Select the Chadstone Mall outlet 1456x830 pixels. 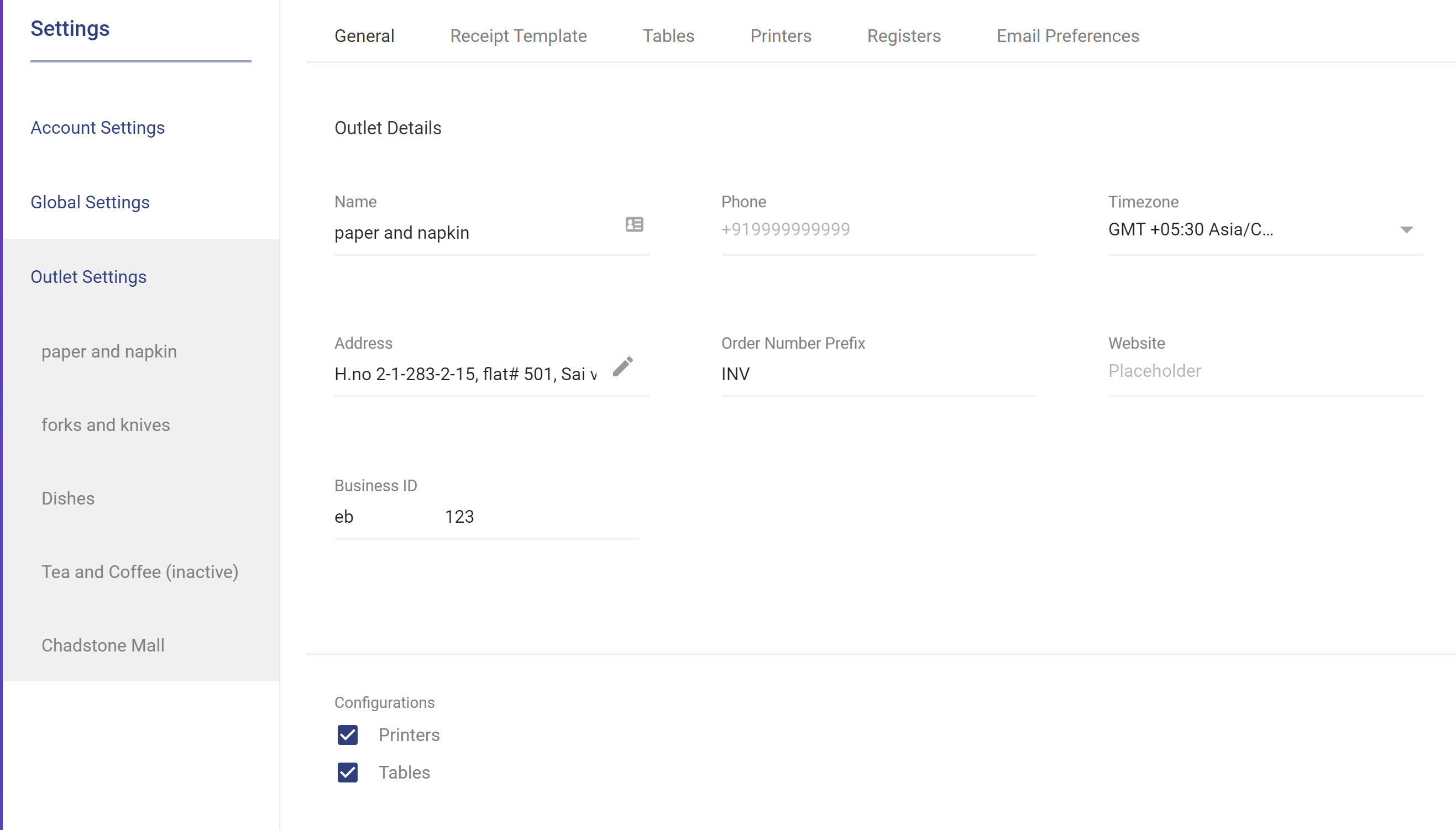pos(103,645)
